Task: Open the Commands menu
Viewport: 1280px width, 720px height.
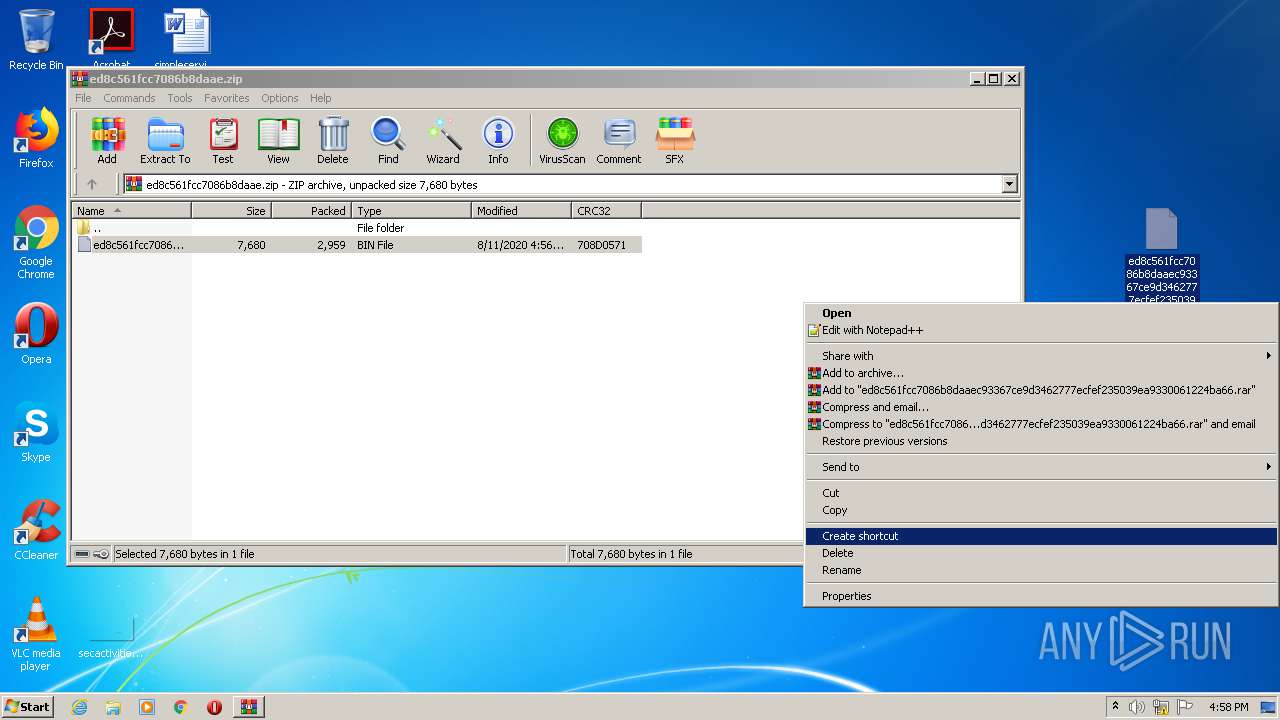Action: (129, 98)
